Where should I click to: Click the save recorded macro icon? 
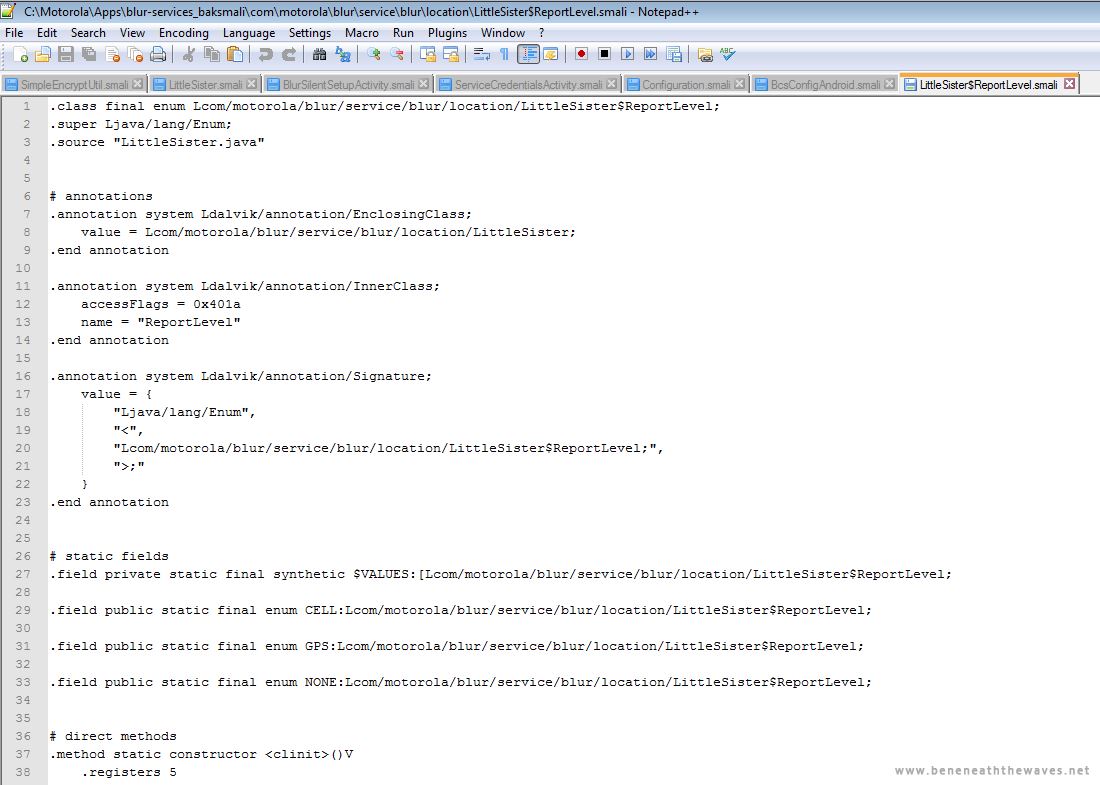(x=673, y=55)
